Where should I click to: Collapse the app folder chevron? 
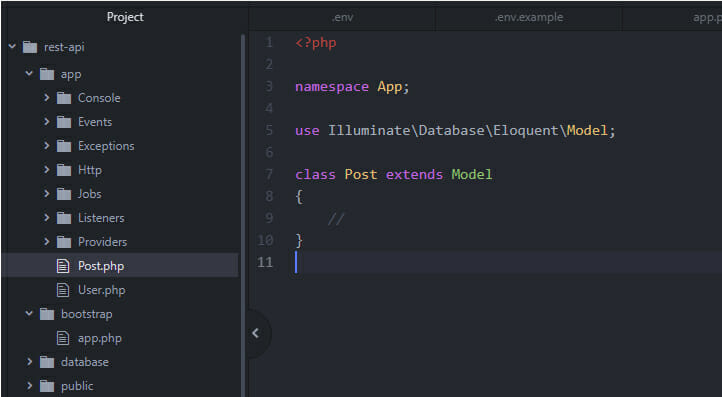pos(29,73)
